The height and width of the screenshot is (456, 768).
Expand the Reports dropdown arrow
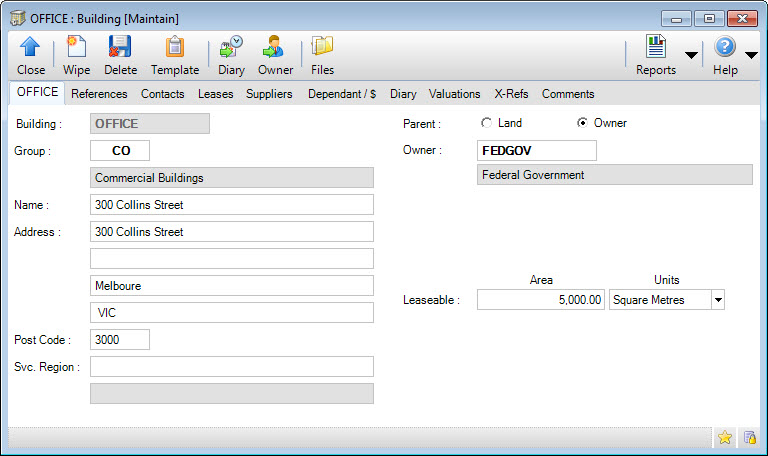point(691,55)
